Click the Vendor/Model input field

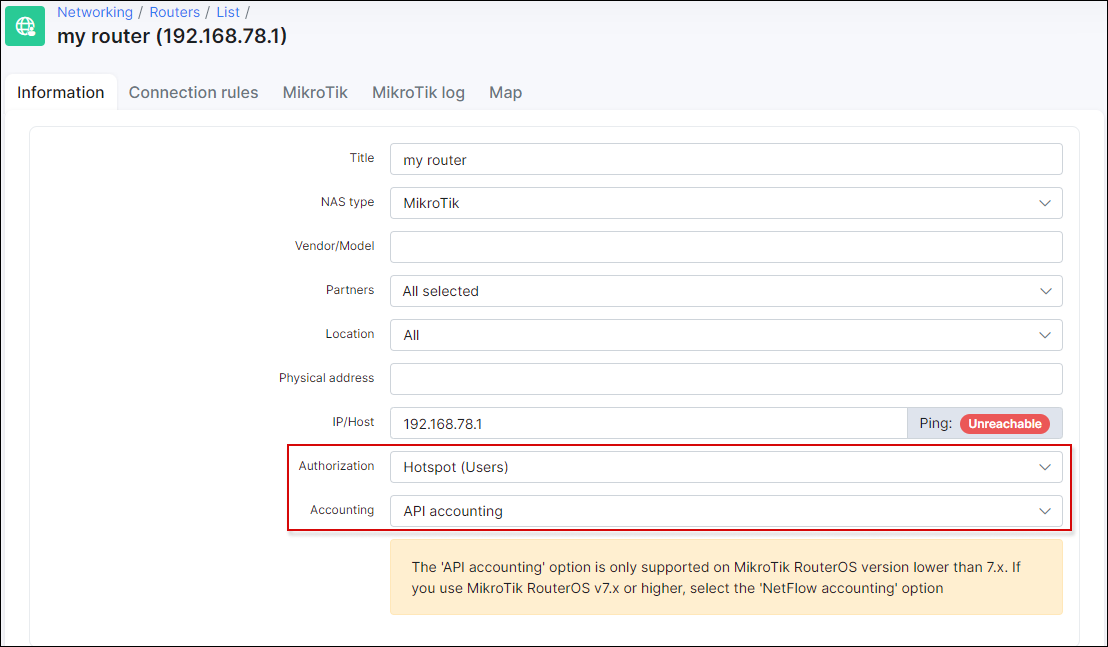click(x=725, y=247)
